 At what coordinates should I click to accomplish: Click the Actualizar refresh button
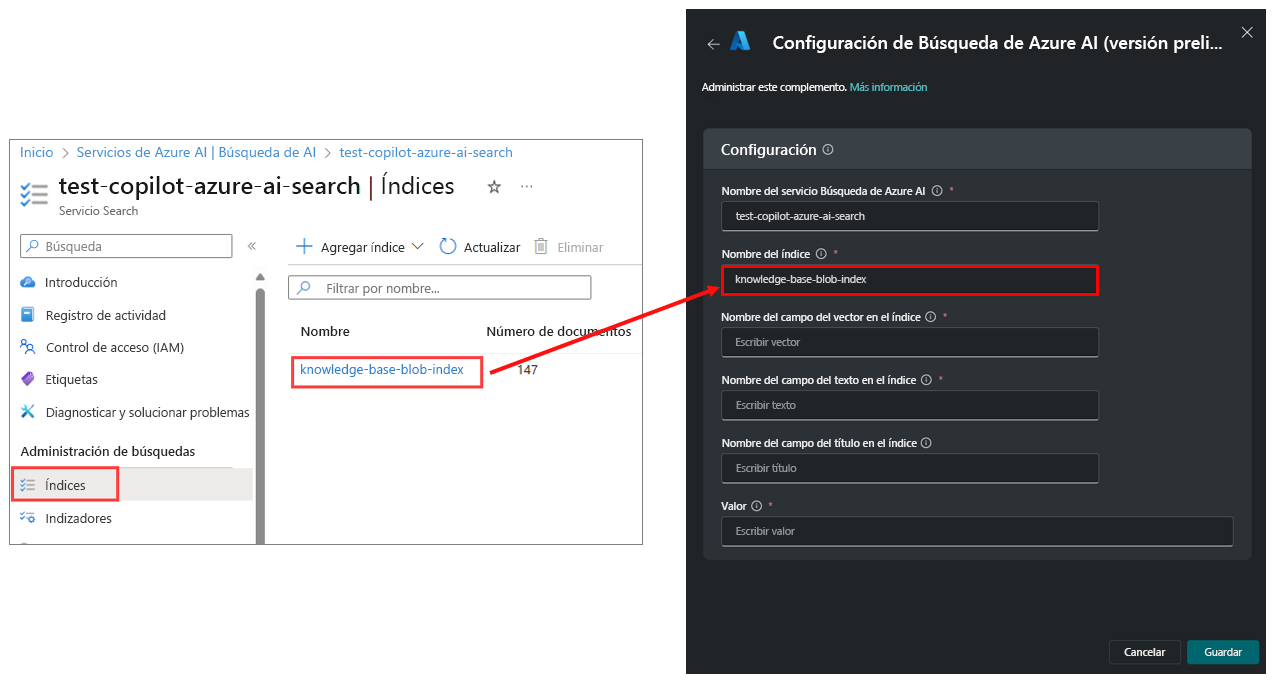click(x=480, y=247)
